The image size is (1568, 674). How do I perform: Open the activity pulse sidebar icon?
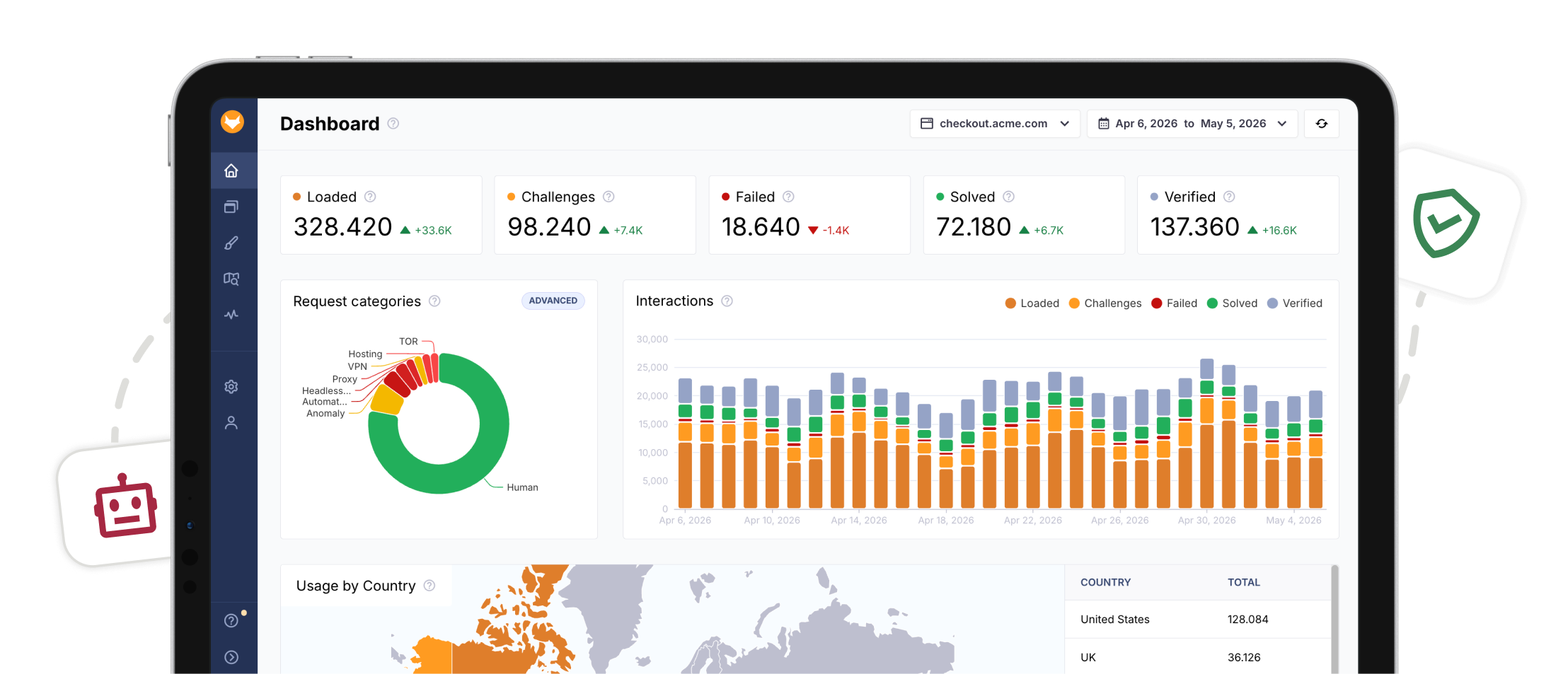coord(231,315)
